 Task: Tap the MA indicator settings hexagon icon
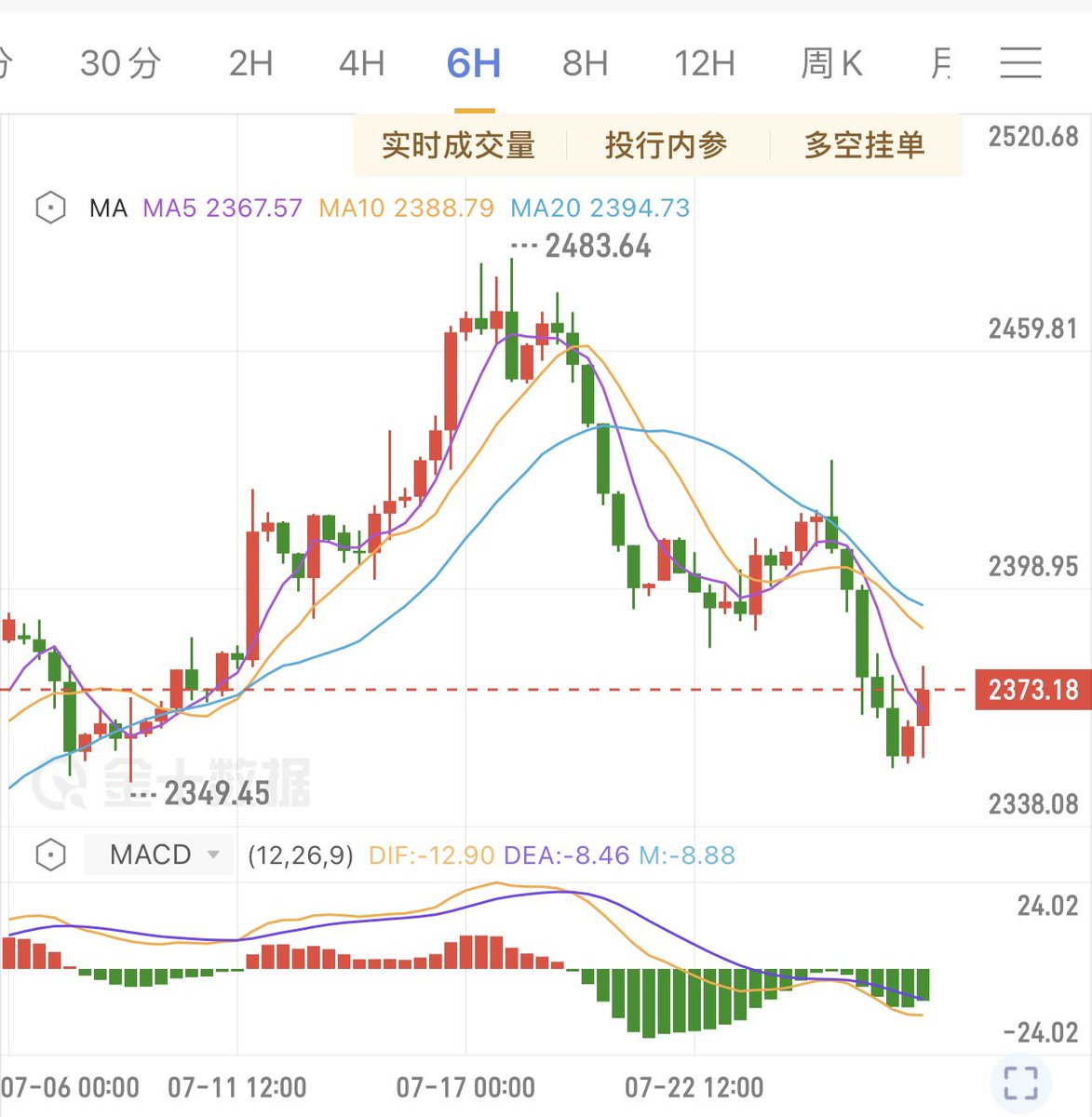click(x=50, y=208)
